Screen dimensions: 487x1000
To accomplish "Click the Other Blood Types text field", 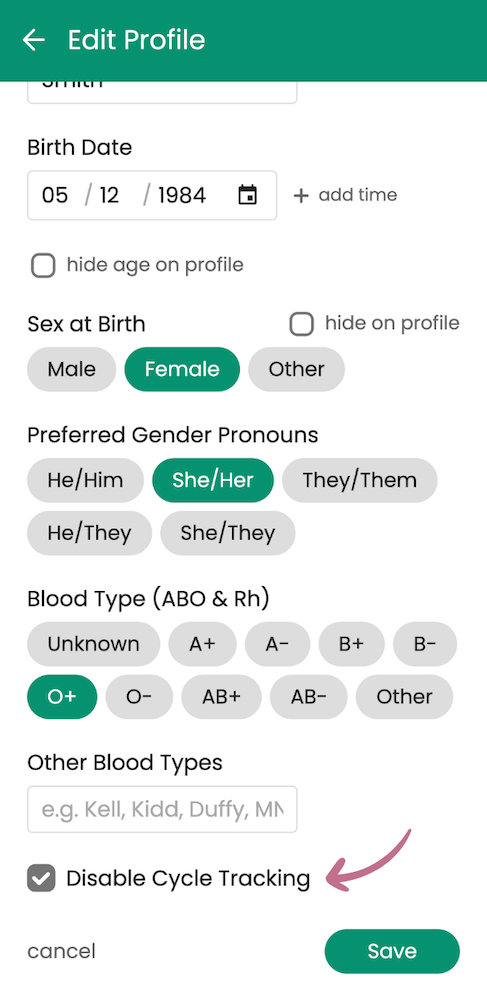I will pyautogui.click(x=162, y=809).
